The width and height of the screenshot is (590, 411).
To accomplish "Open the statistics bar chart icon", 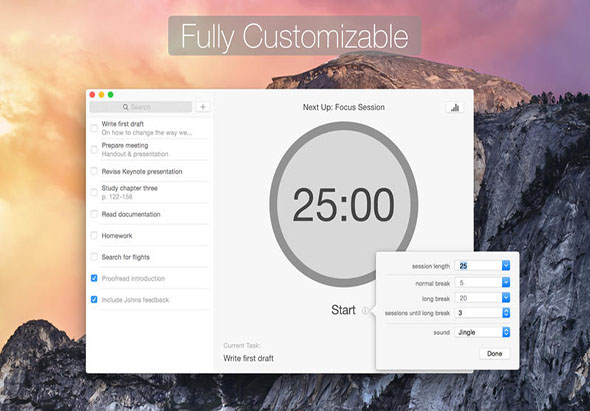I will (x=455, y=108).
